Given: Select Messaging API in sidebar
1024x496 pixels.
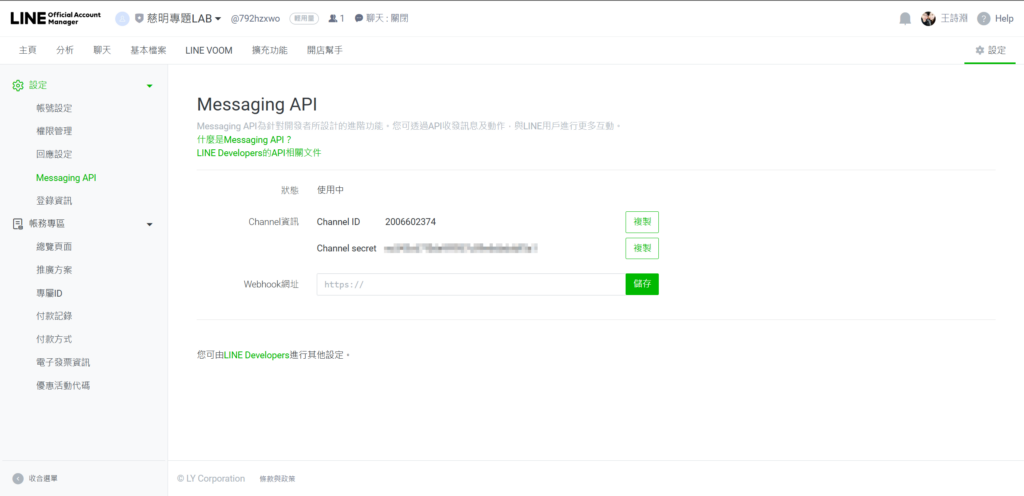Looking at the screenshot, I should tap(67, 178).
